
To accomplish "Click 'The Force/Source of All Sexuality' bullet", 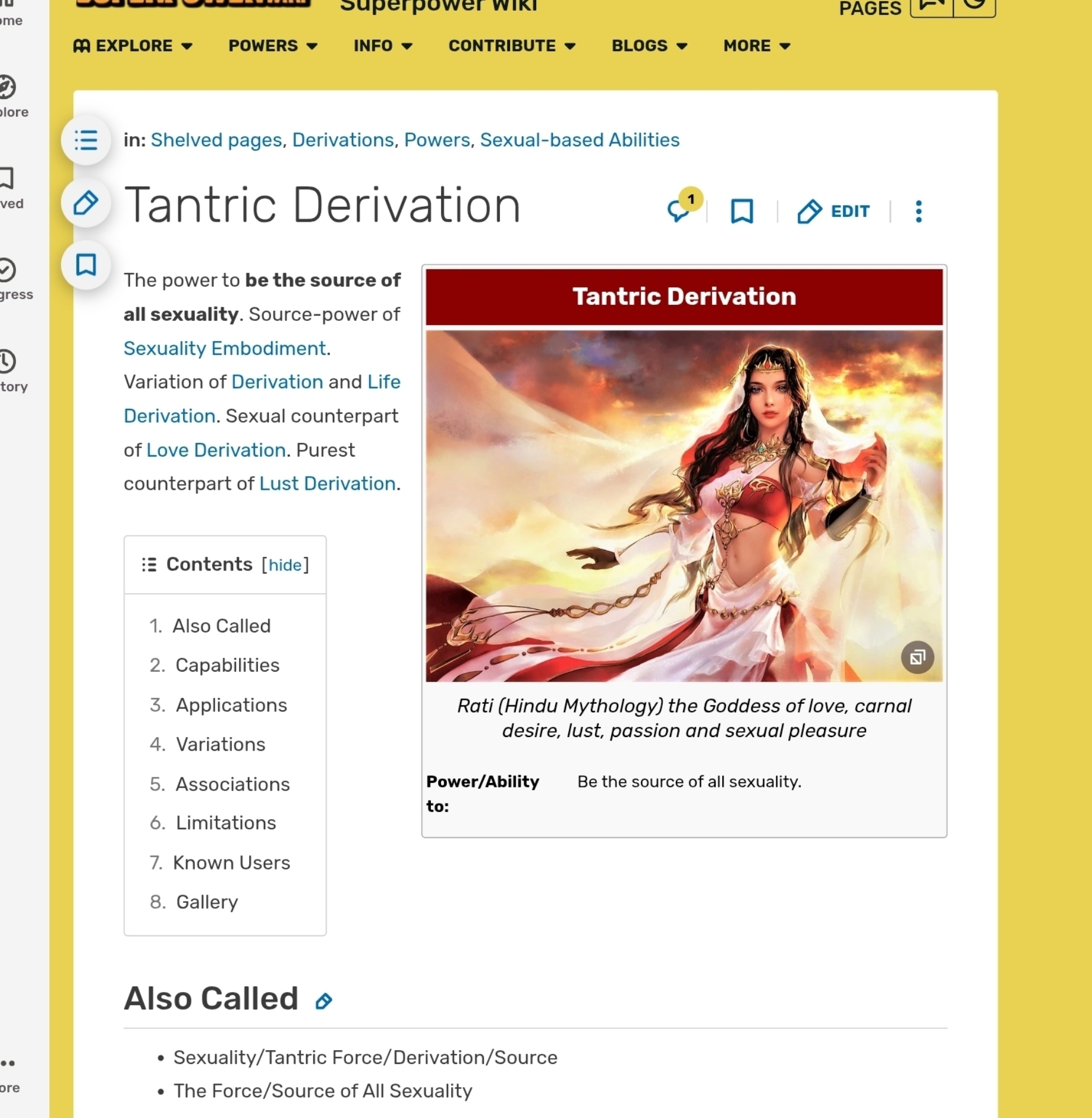I will pos(323,1091).
